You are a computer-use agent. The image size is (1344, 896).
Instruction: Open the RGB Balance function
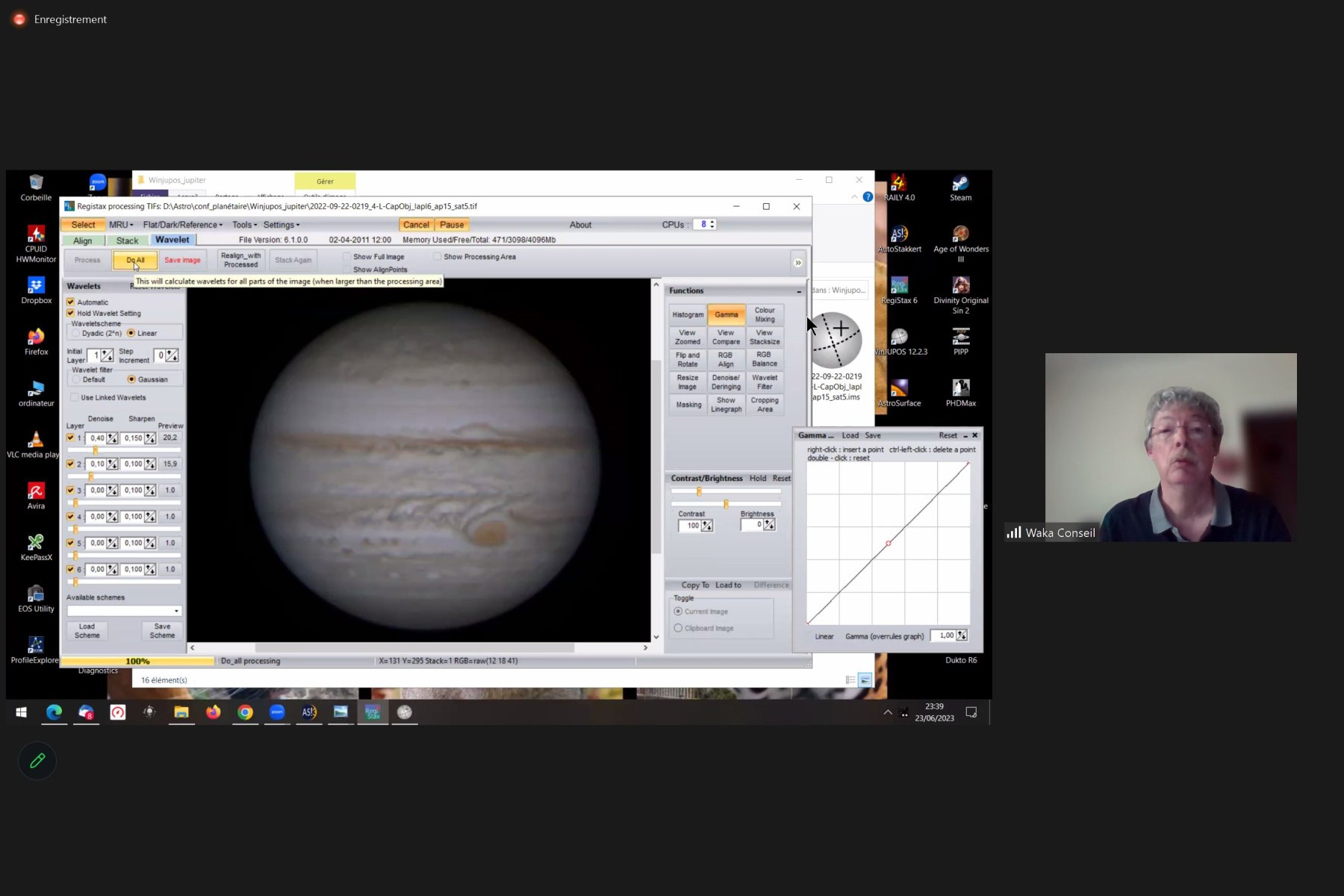click(764, 359)
